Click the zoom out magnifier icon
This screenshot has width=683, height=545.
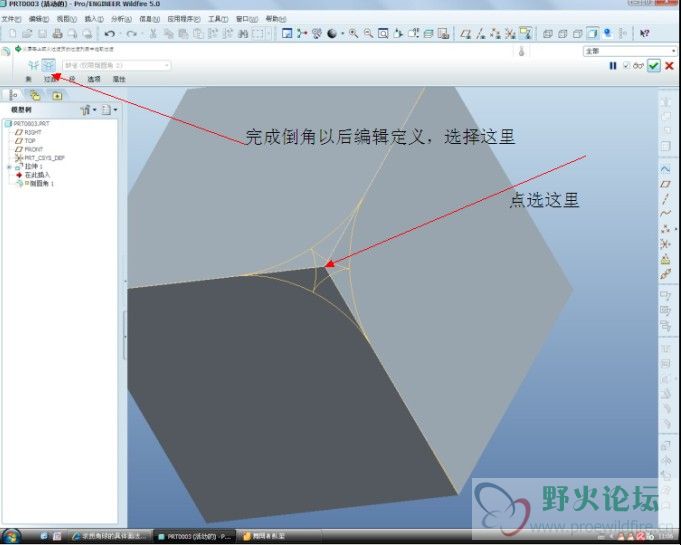[x=369, y=34]
